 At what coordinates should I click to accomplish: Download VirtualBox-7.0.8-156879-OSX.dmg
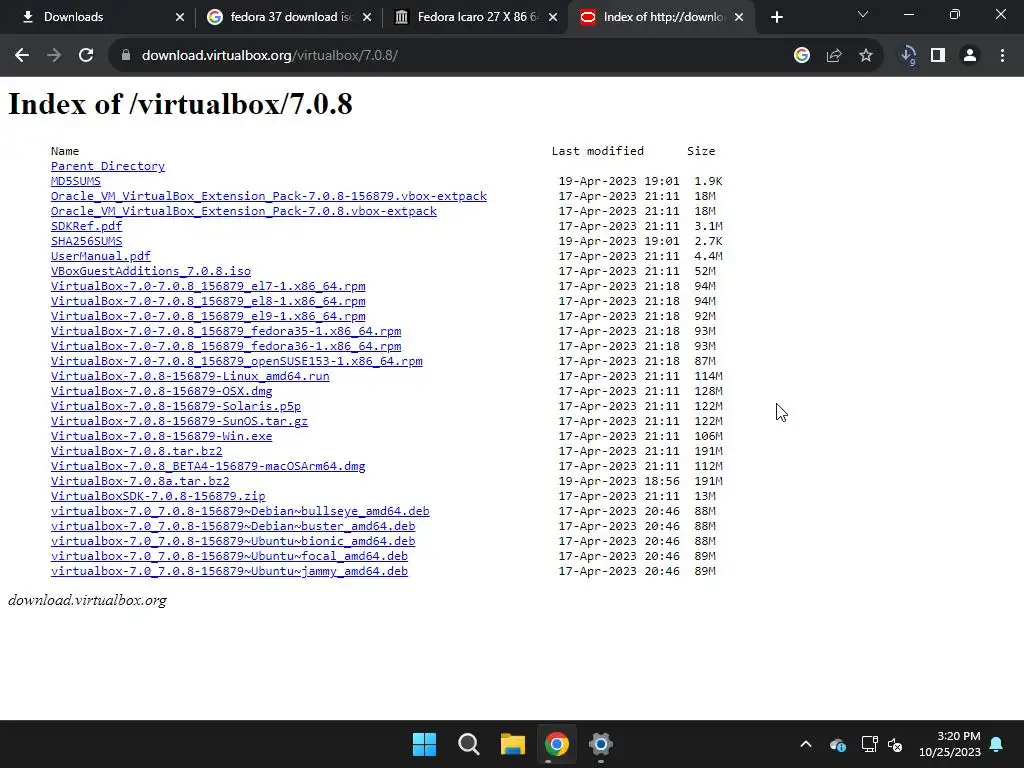coord(161,391)
